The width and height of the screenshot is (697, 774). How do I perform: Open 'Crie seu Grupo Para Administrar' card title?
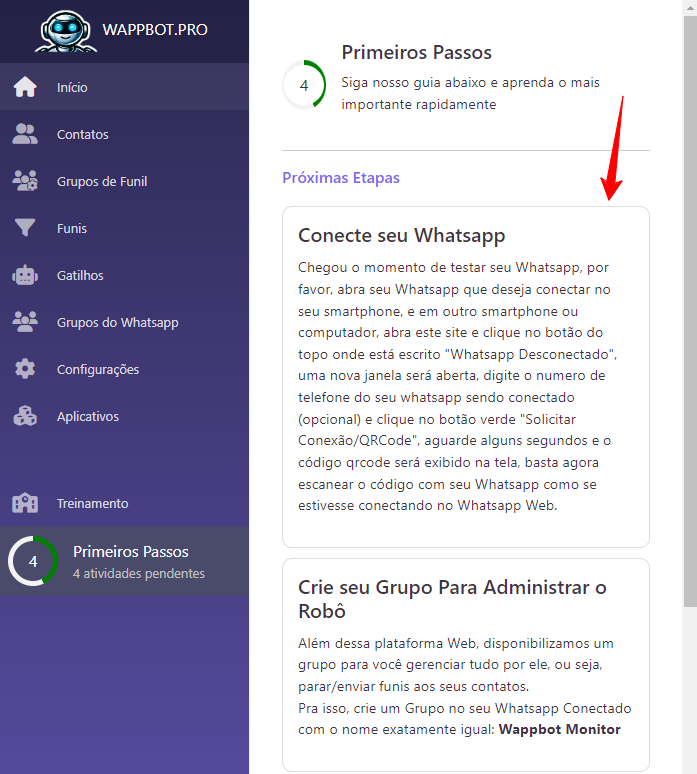pos(452,599)
